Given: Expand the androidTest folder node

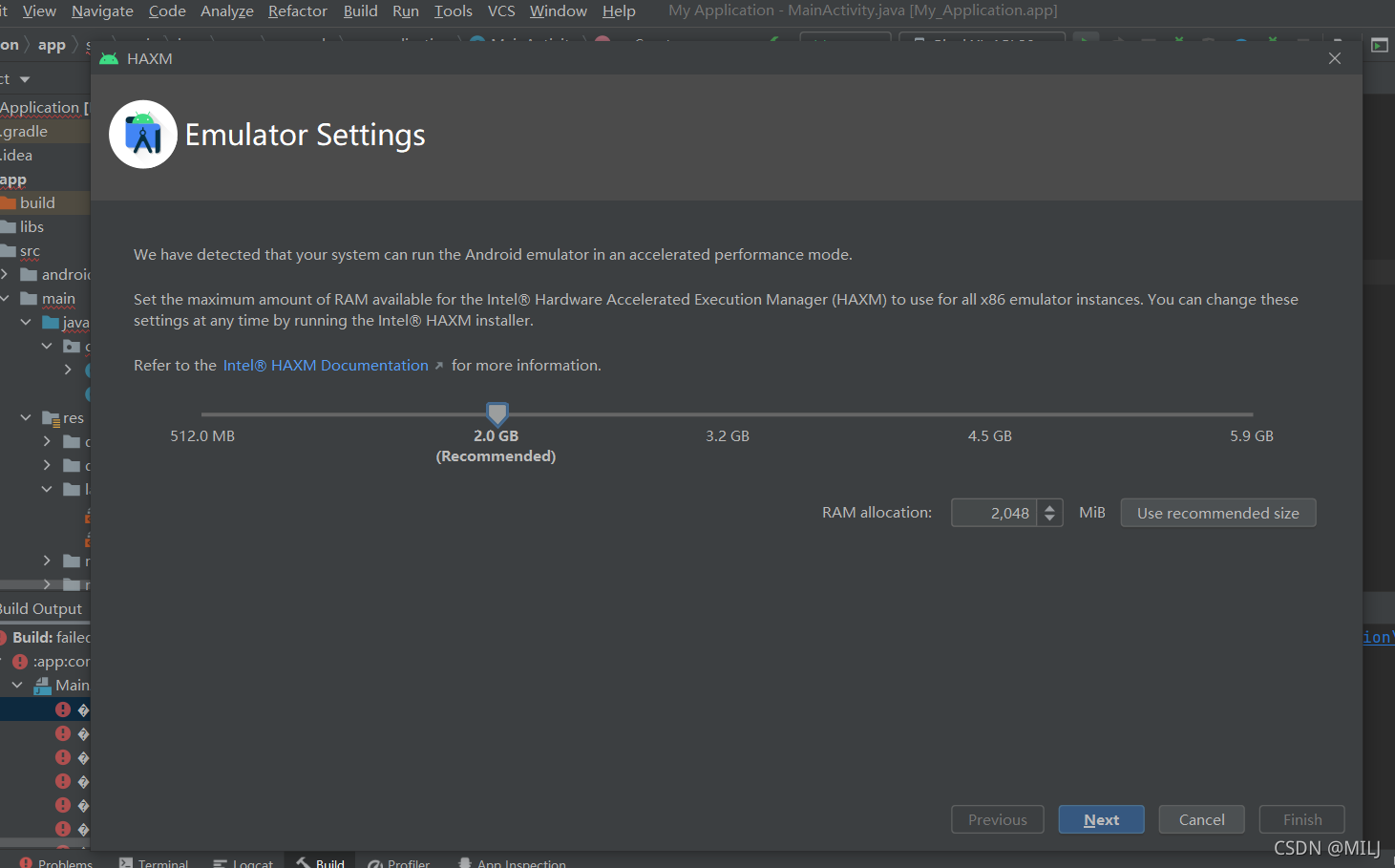Looking at the screenshot, I should coord(5,274).
